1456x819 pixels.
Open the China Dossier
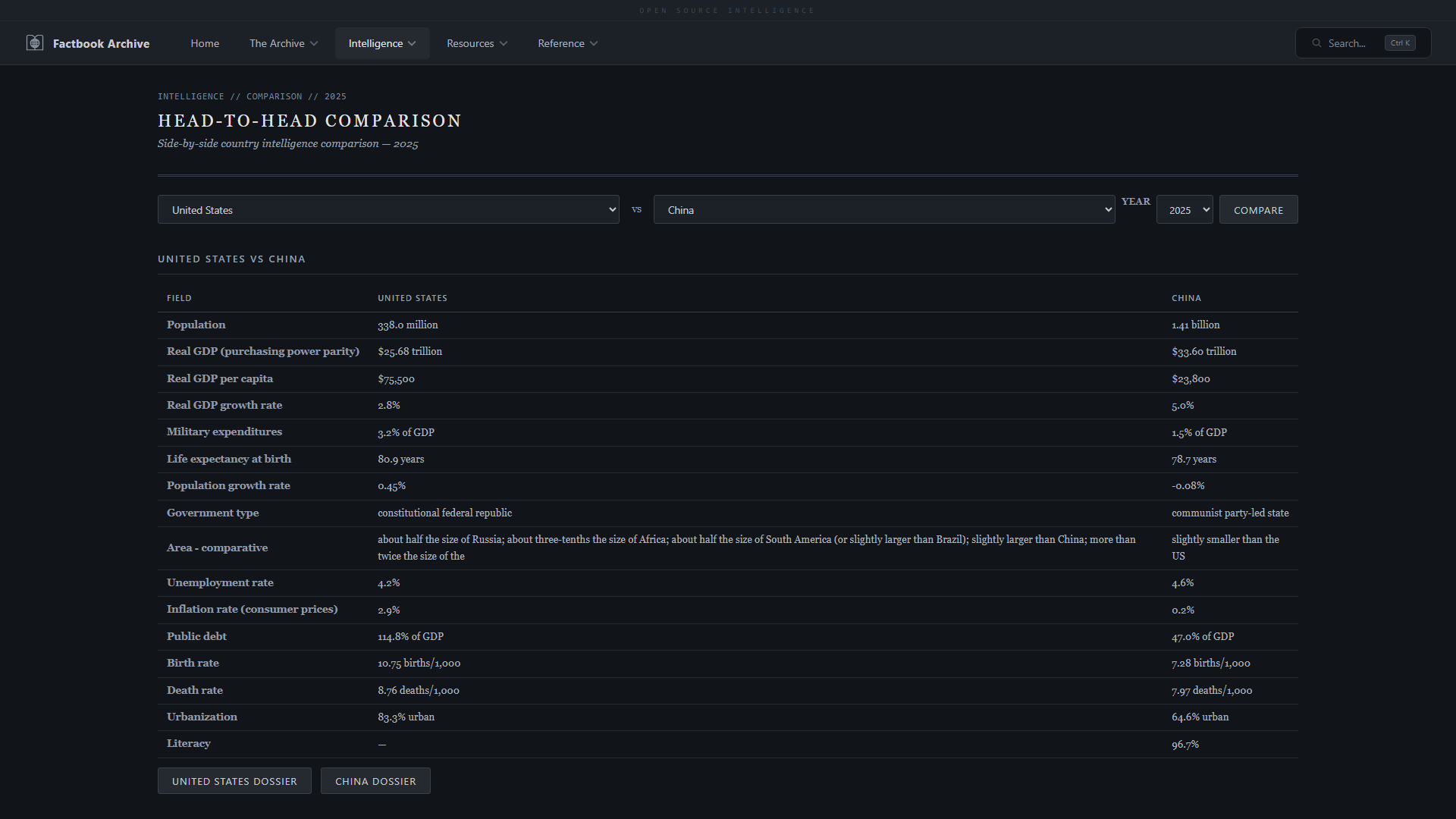click(375, 781)
